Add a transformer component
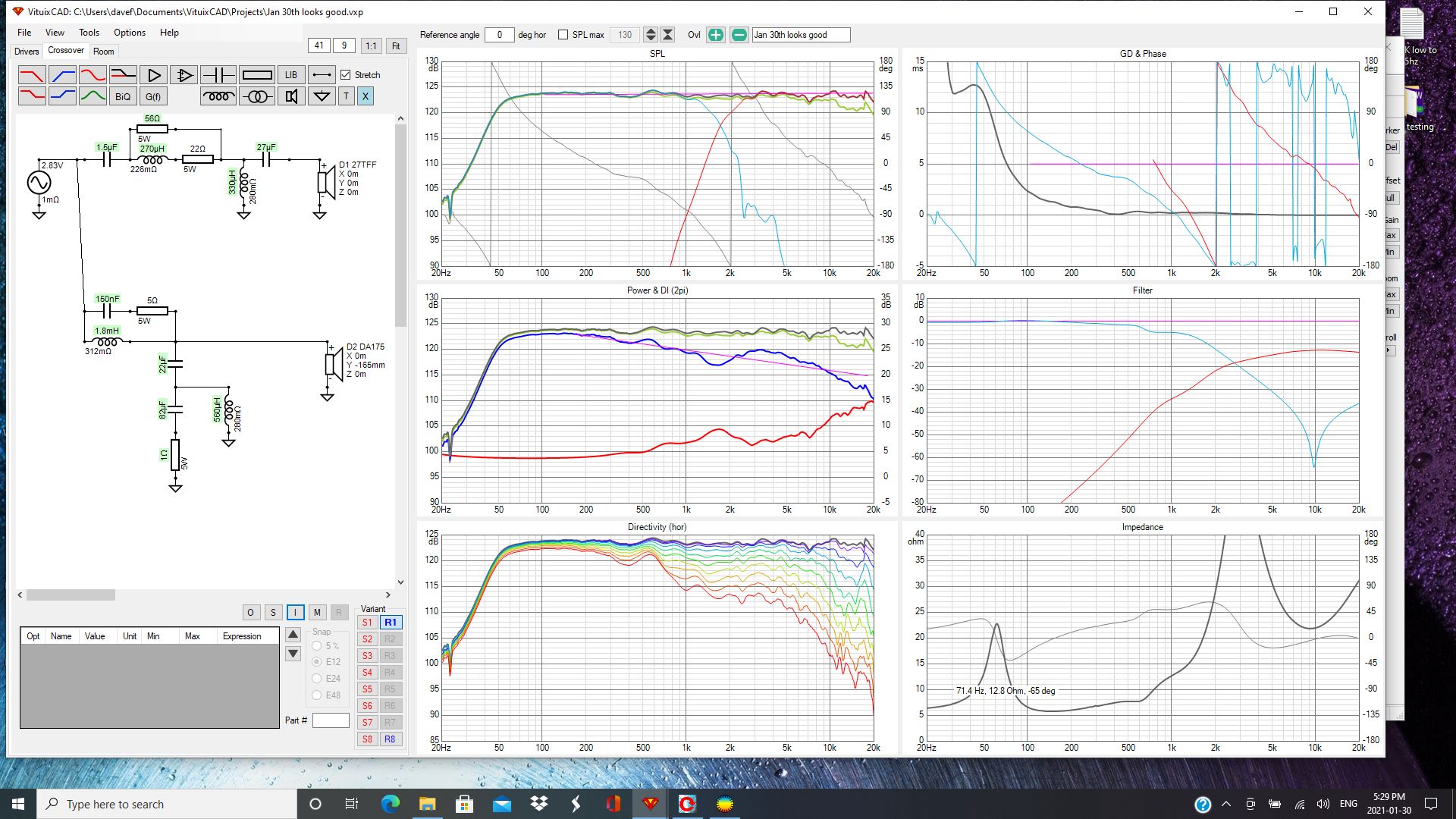Screen dimensions: 1456x819 257,96
